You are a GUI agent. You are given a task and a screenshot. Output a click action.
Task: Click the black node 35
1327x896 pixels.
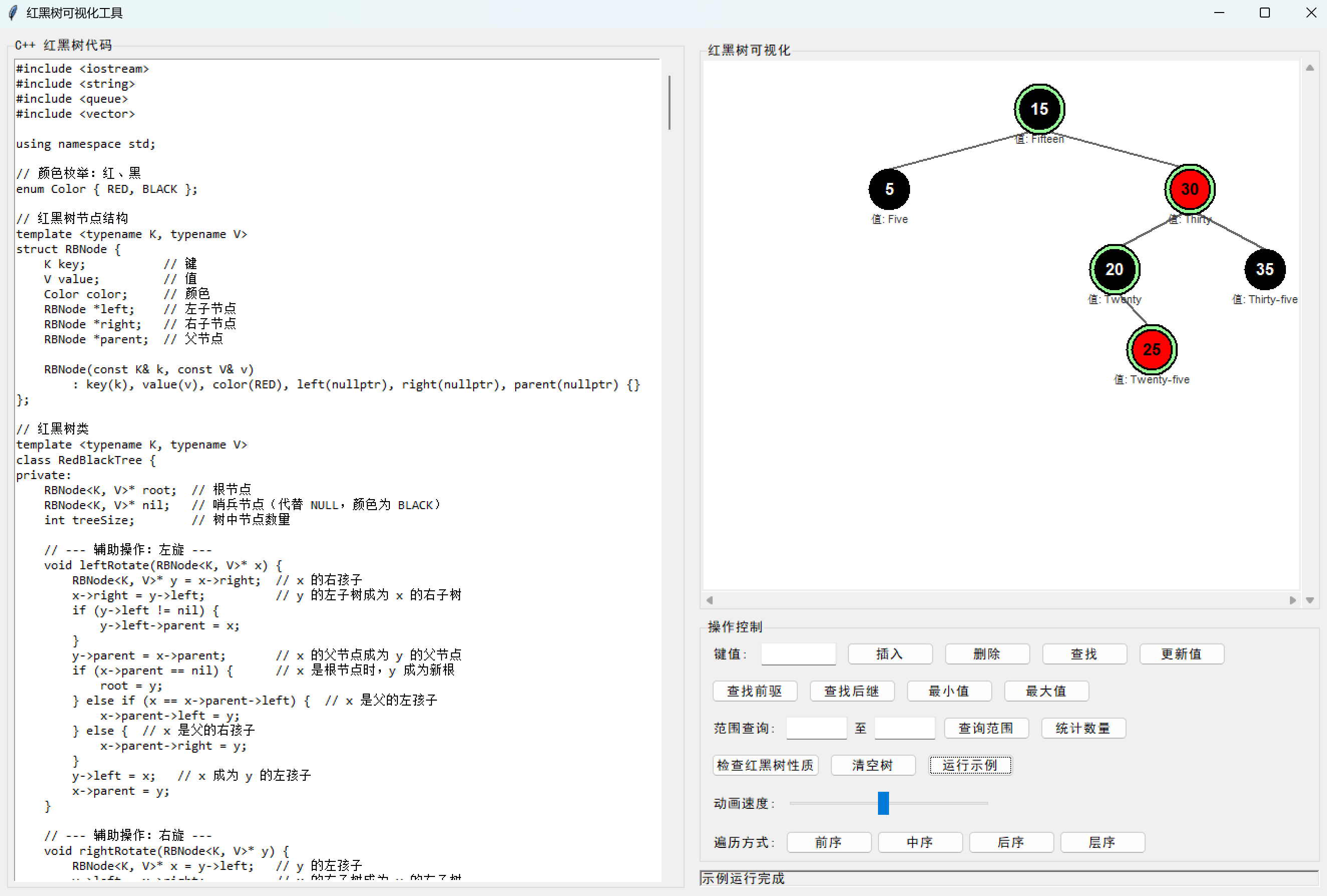click(1264, 269)
